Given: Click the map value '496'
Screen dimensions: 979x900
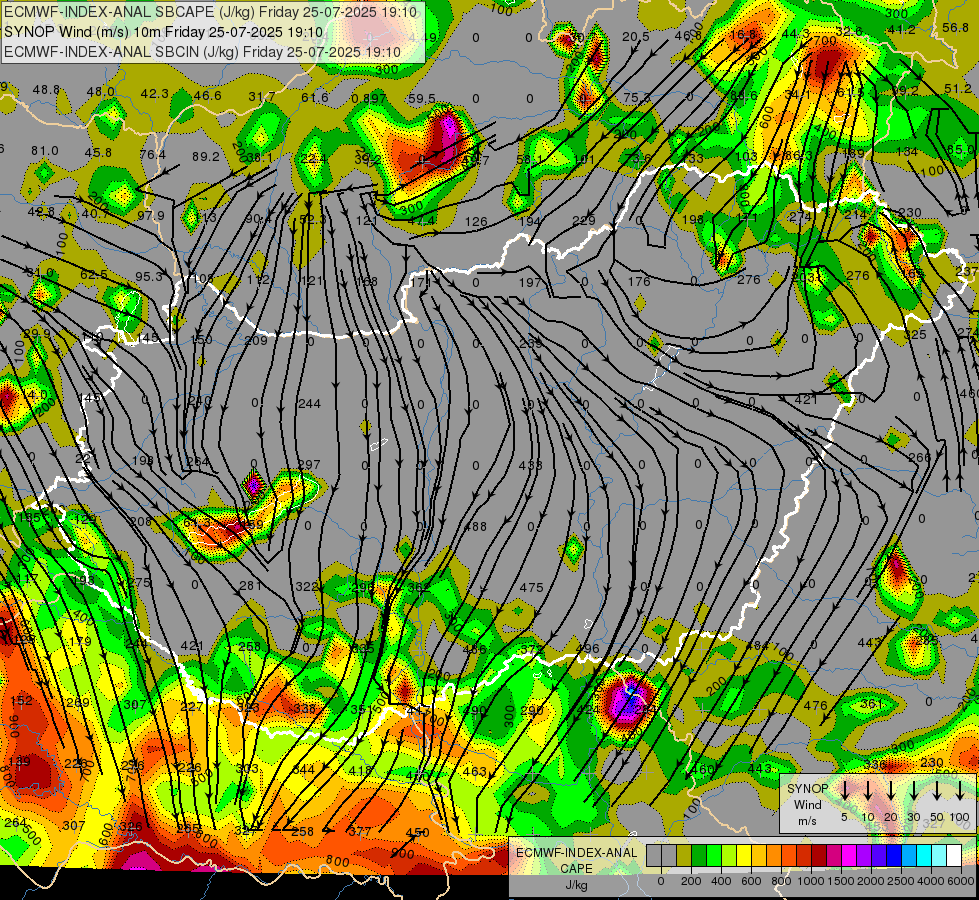Looking at the screenshot, I should pos(588,648).
